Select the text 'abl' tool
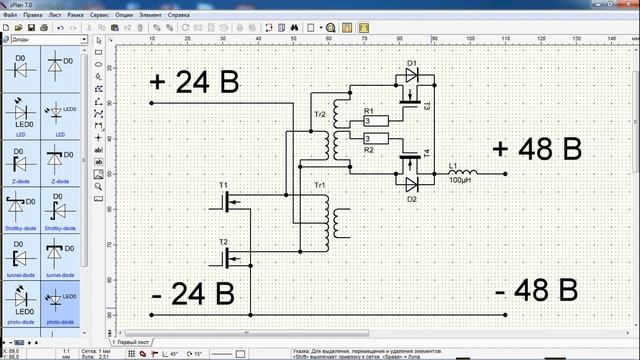Screen dimensions: 640x360 click(x=98, y=150)
